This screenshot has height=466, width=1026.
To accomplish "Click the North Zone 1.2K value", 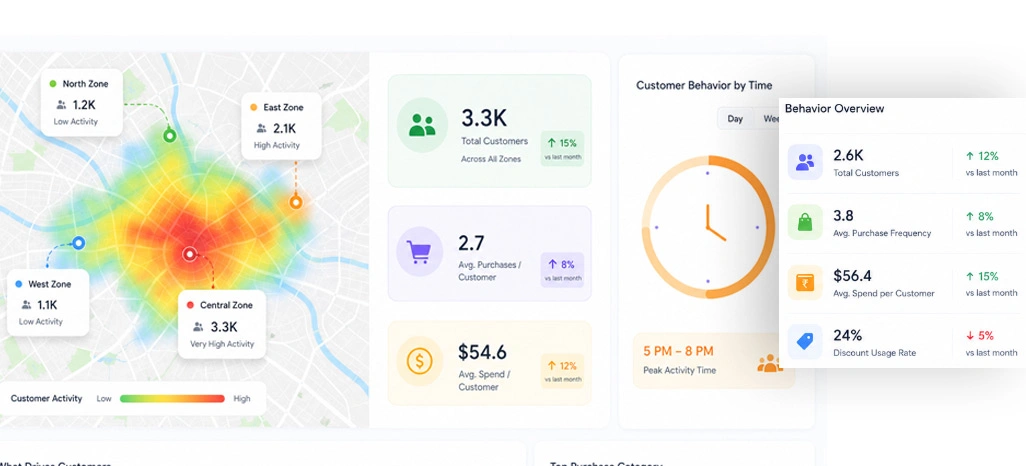I will tap(84, 105).
